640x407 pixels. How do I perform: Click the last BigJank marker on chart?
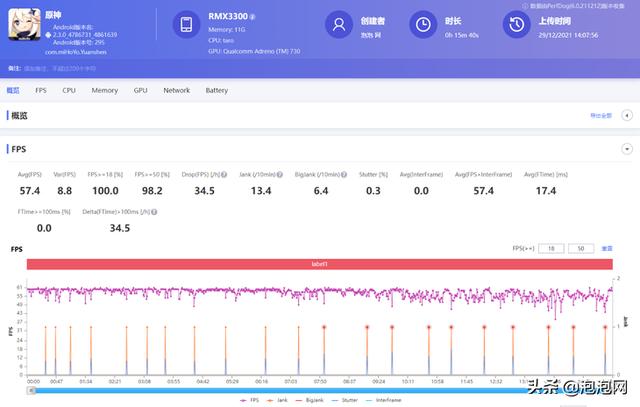click(605, 327)
